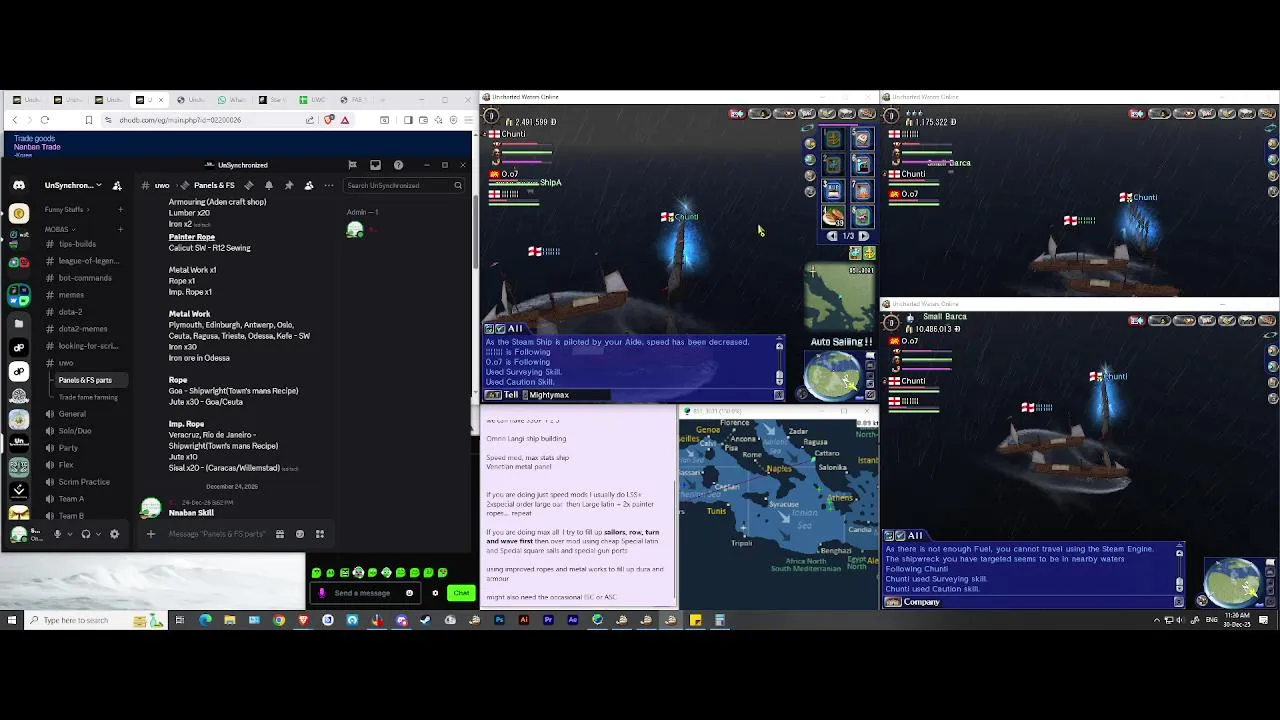Toggle the All chat filter checkbox in main game

coord(501,328)
